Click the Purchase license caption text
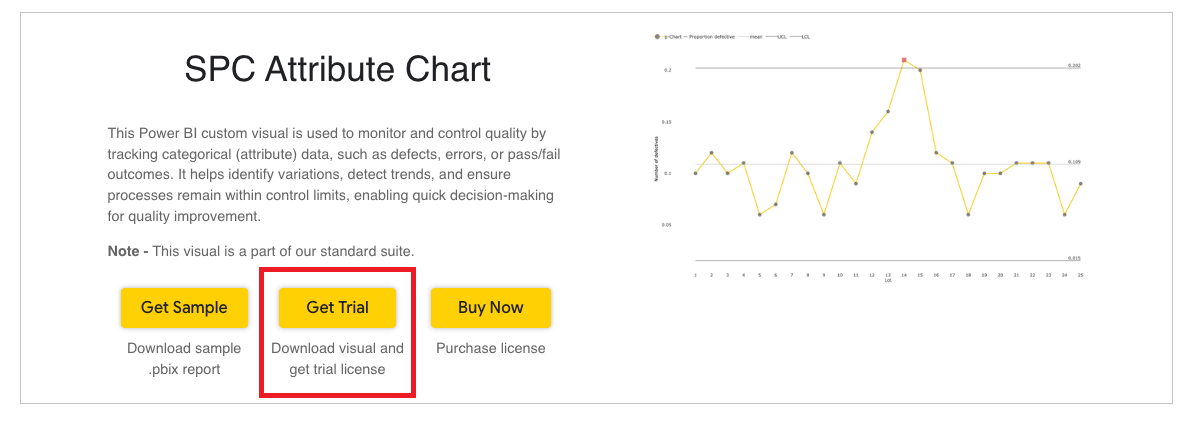 pos(490,348)
